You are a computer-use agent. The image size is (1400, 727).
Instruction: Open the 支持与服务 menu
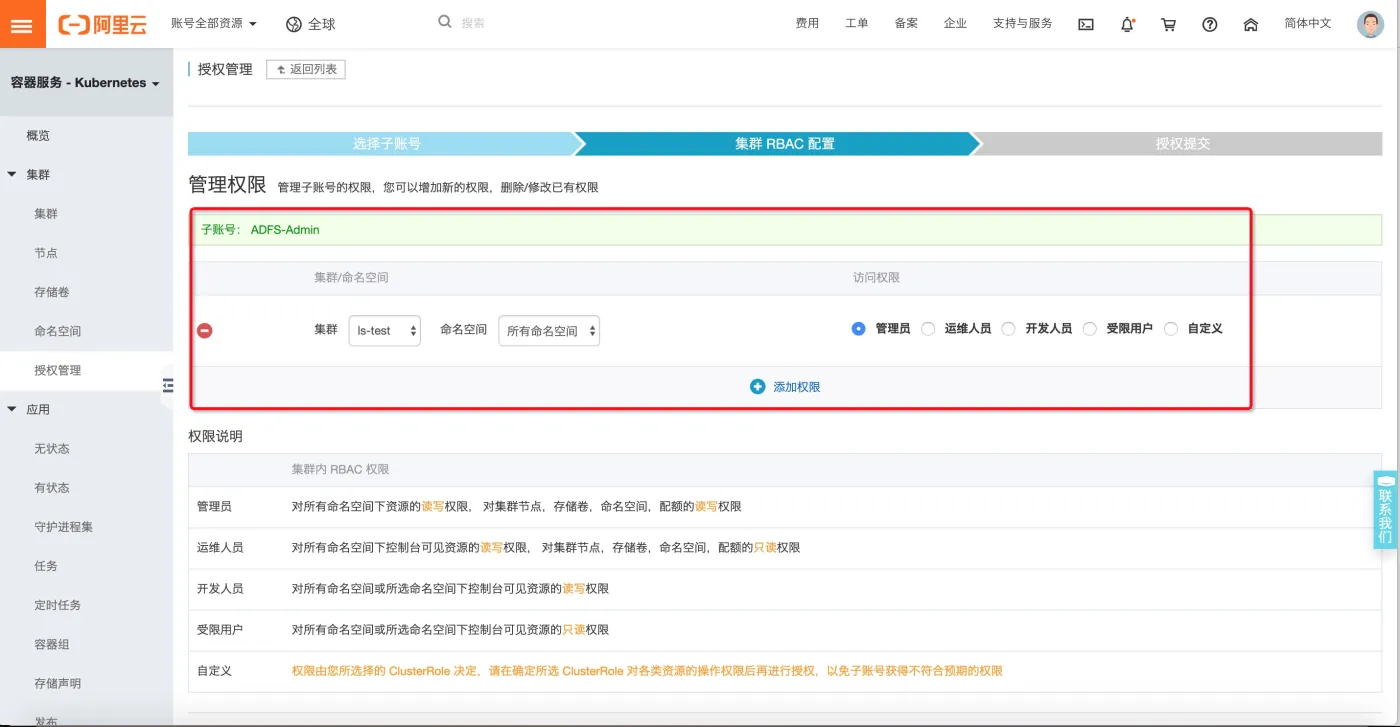coord(1022,23)
